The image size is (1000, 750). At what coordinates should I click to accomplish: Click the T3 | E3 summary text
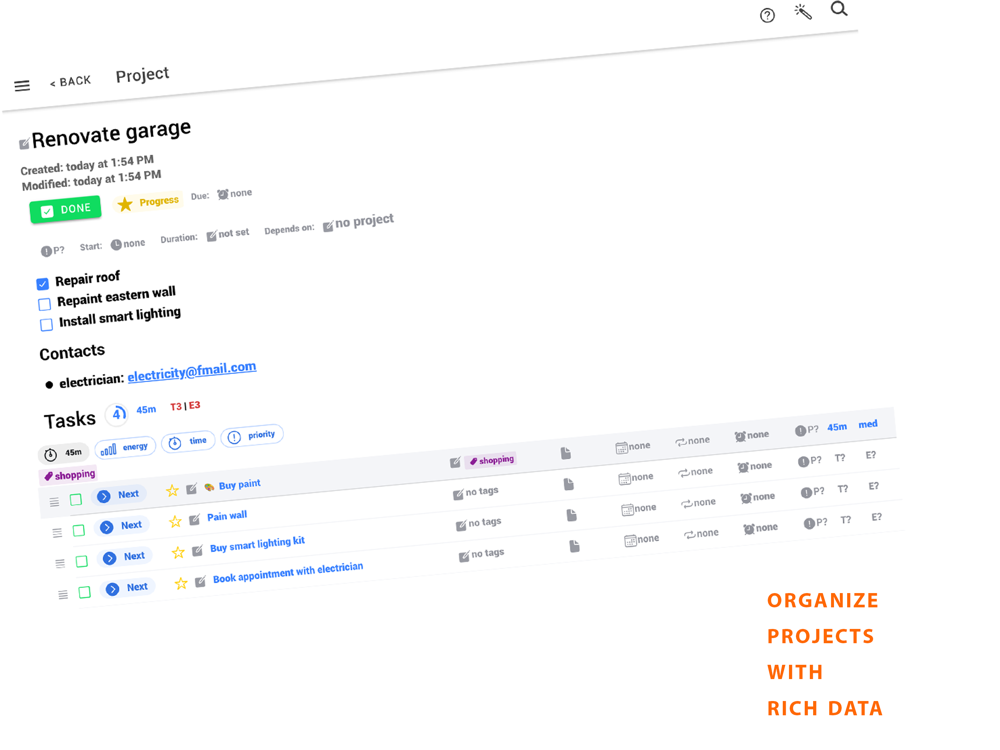tap(185, 406)
